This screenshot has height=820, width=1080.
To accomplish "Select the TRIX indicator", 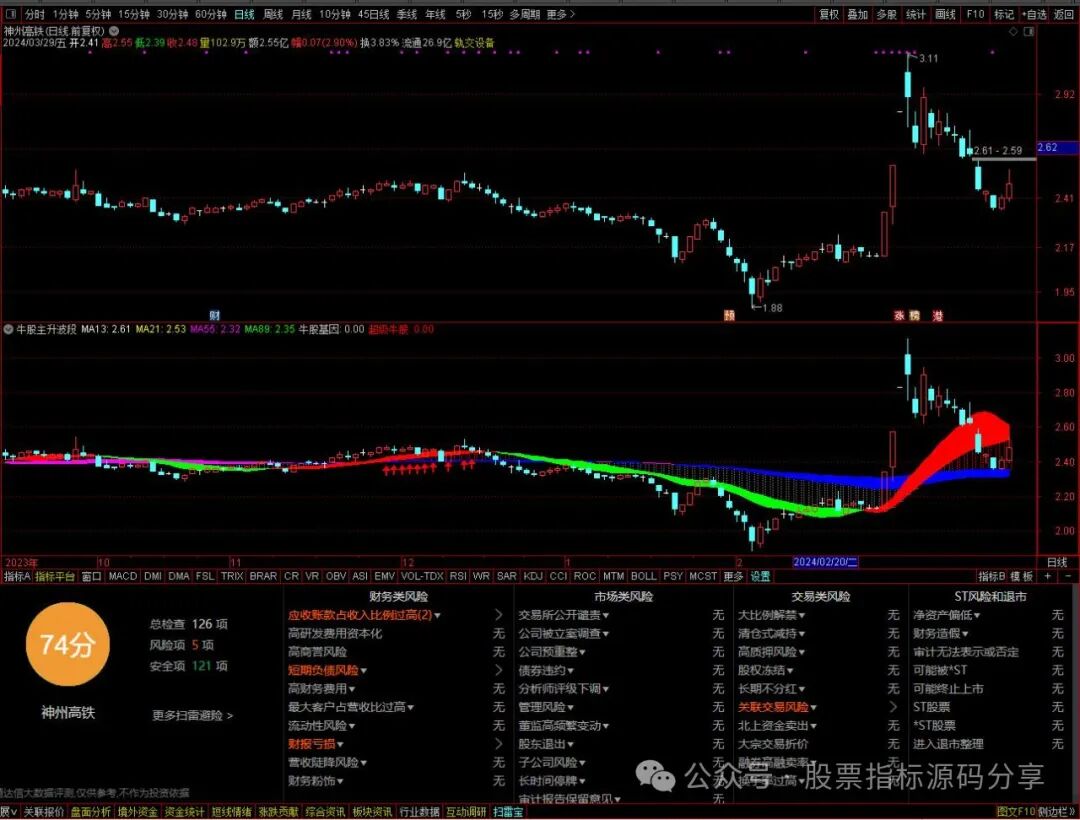I will (231, 576).
